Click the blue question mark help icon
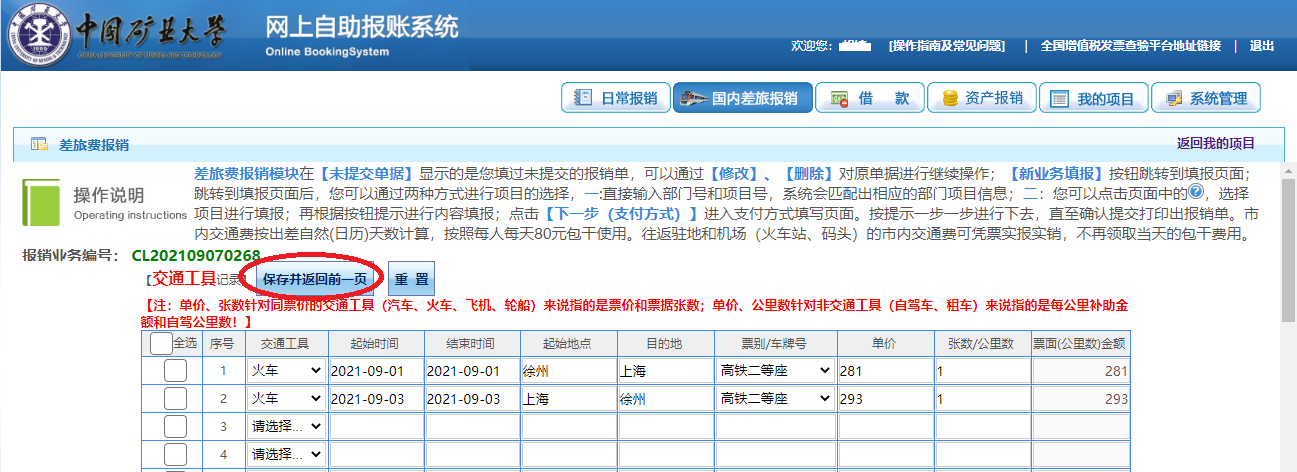The image size is (1297, 472). pyautogui.click(x=1195, y=193)
